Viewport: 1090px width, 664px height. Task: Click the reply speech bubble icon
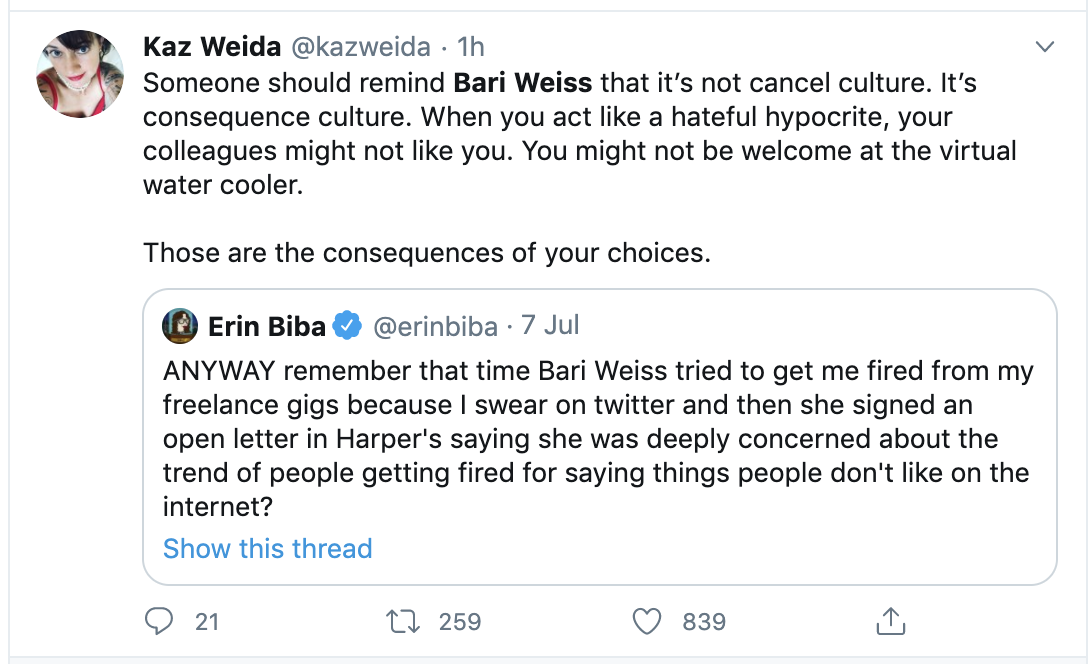[x=159, y=621]
